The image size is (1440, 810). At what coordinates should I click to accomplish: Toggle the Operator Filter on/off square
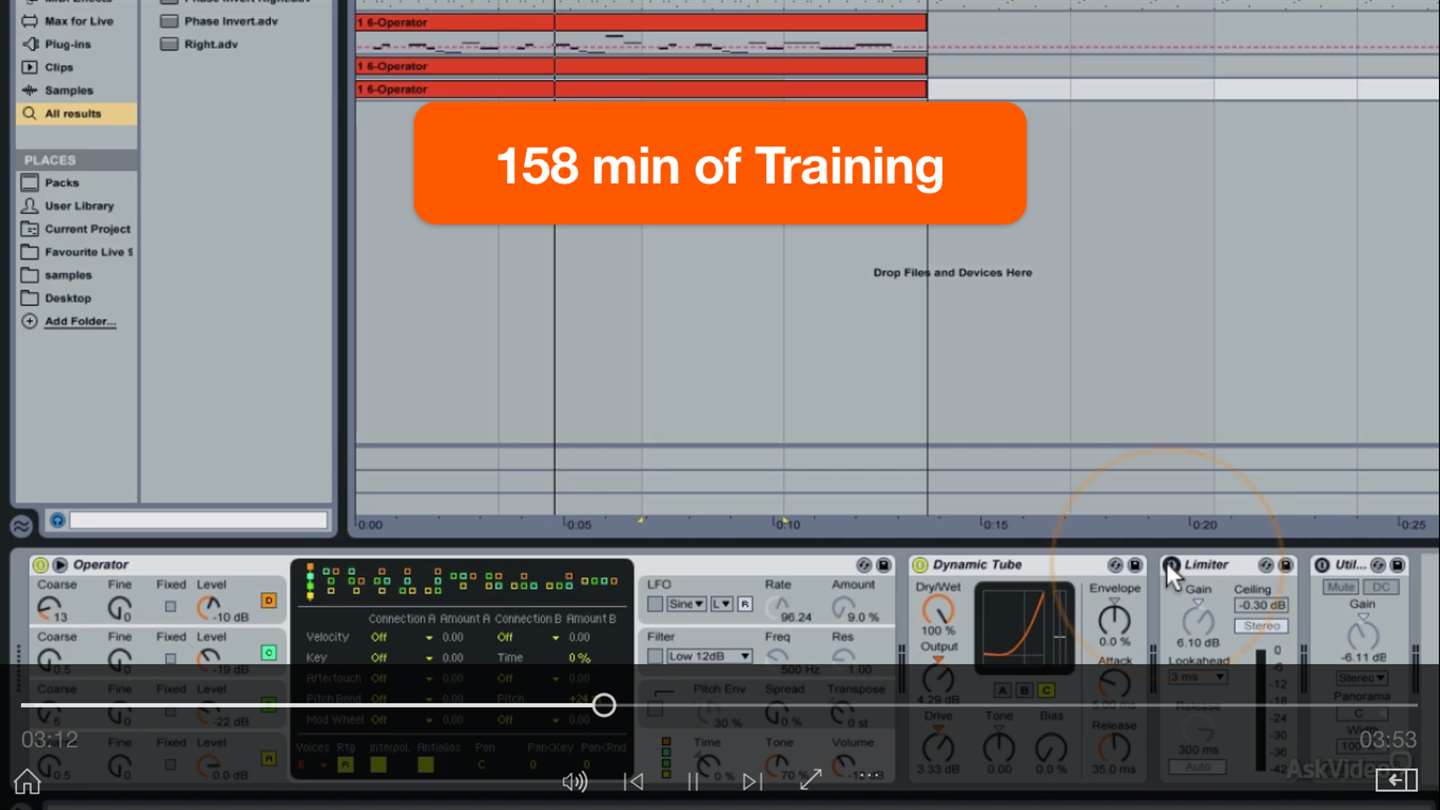tap(655, 656)
